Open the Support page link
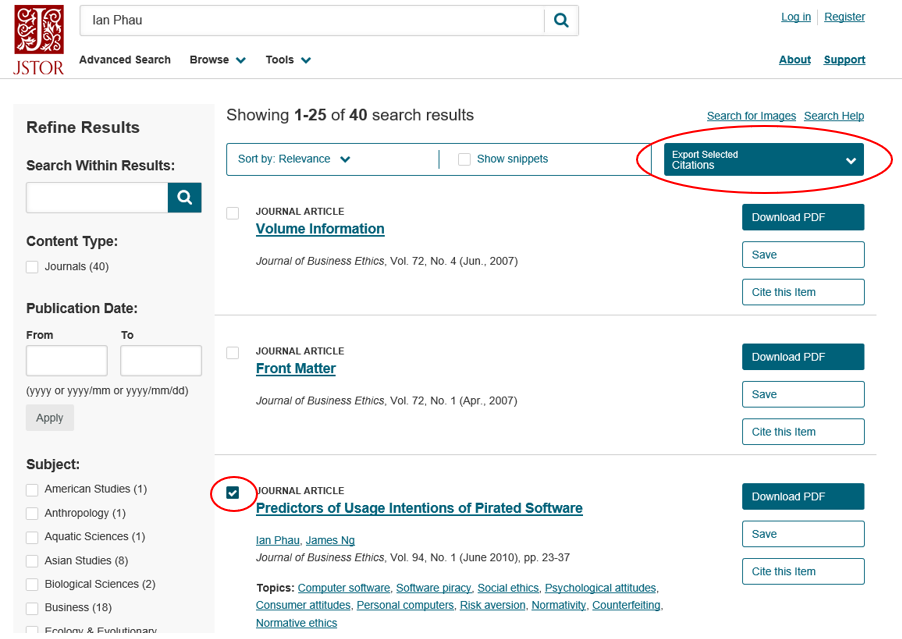 (844, 60)
